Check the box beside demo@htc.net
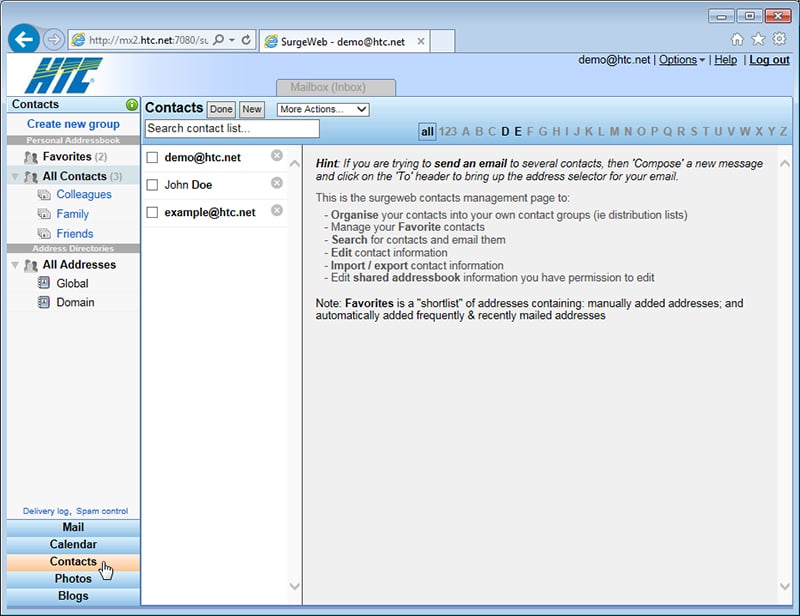Viewport: 800px width, 616px height. (152, 157)
